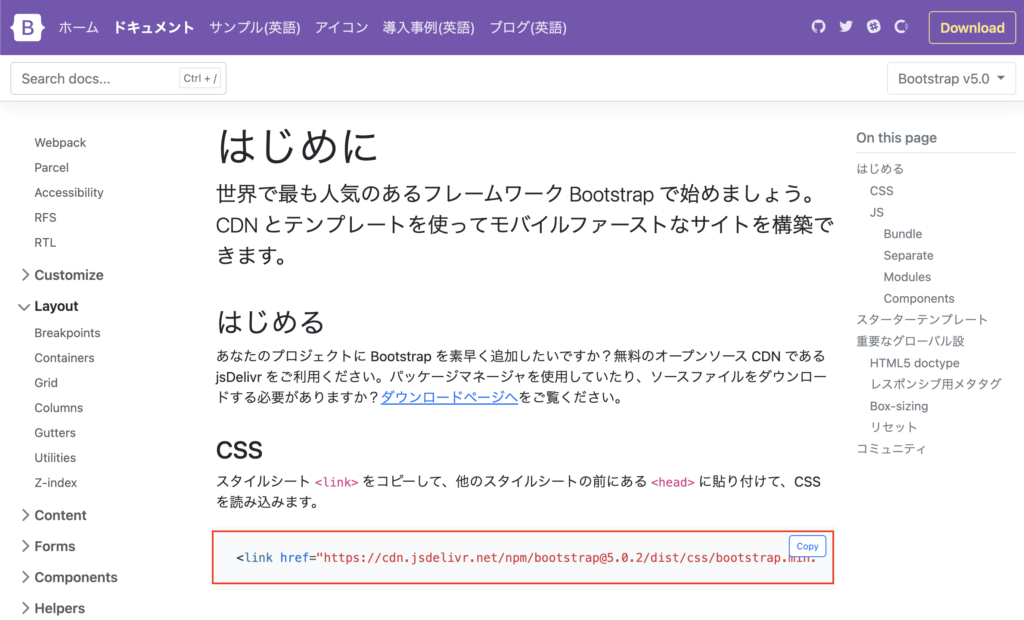This screenshot has height=620, width=1024.
Task: Jump to スターターテンプレート in page contents
Action: tap(921, 320)
